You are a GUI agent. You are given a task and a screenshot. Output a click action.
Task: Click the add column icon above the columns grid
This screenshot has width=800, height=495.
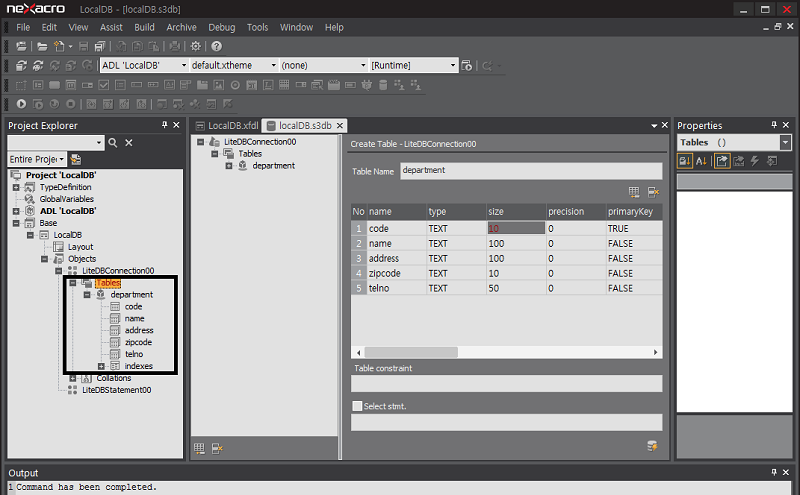tap(634, 192)
